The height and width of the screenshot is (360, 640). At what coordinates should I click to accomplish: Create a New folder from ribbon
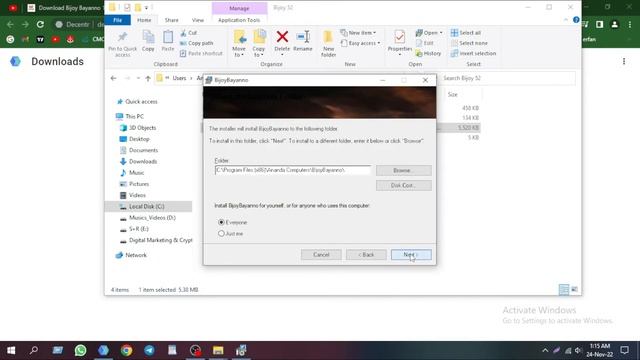coord(329,43)
